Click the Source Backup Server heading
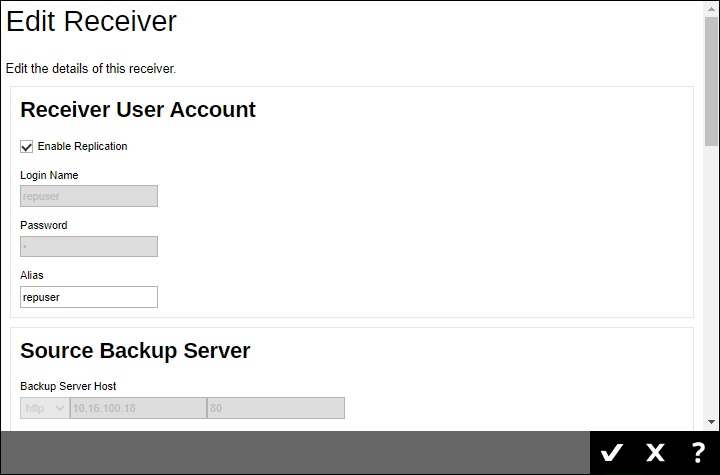720x475 pixels. point(135,351)
